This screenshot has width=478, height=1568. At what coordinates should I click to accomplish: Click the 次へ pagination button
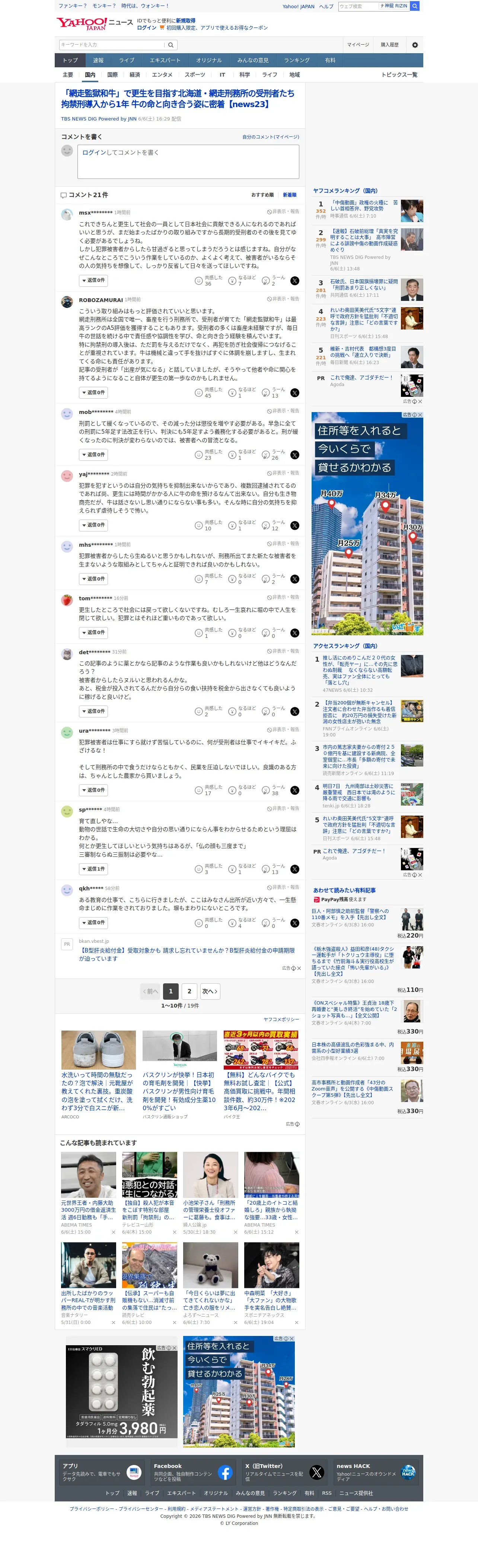click(210, 992)
